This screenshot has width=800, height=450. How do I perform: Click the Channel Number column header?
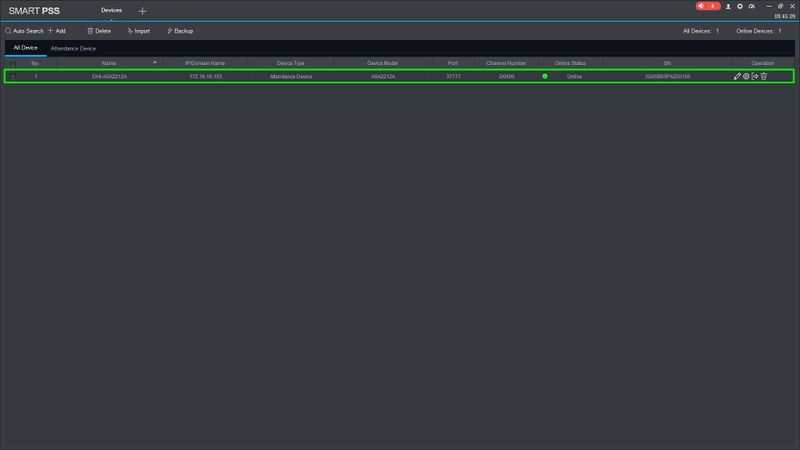click(506, 63)
